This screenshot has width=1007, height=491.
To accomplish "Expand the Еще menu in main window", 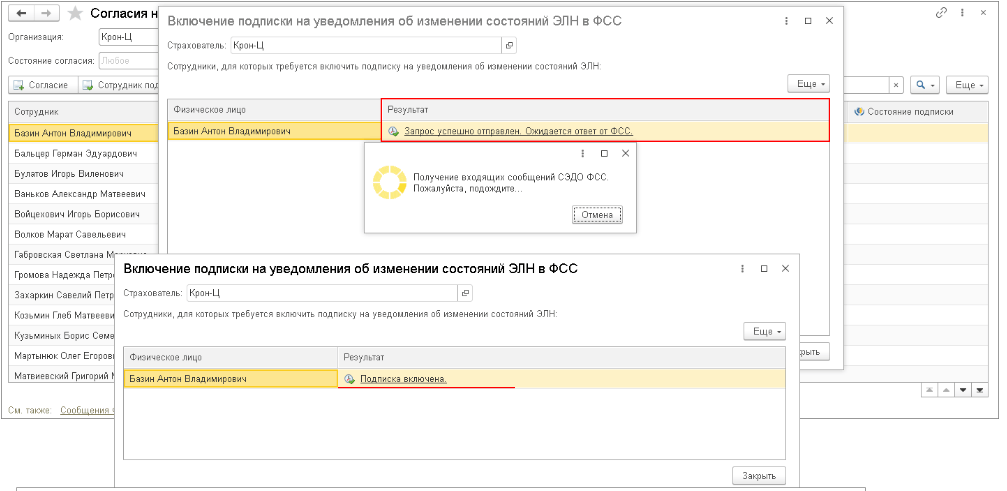I will [968, 85].
